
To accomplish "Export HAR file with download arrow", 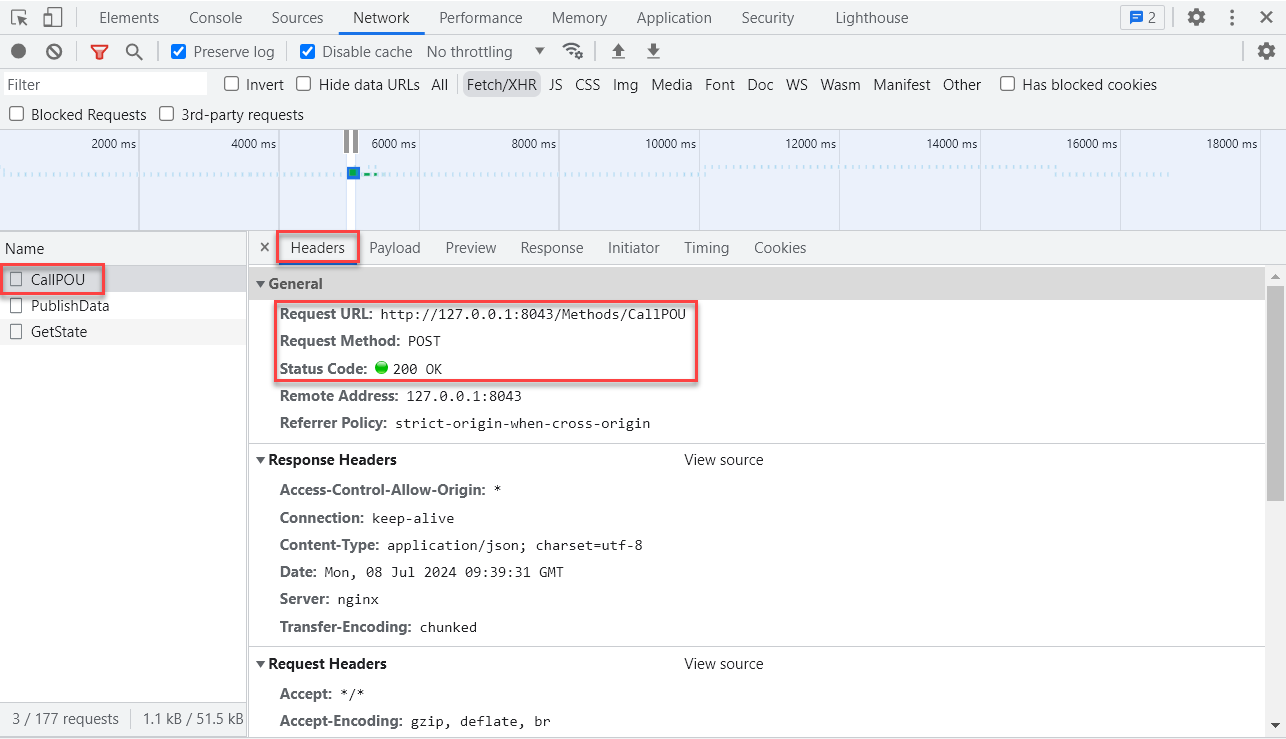I will 653,51.
